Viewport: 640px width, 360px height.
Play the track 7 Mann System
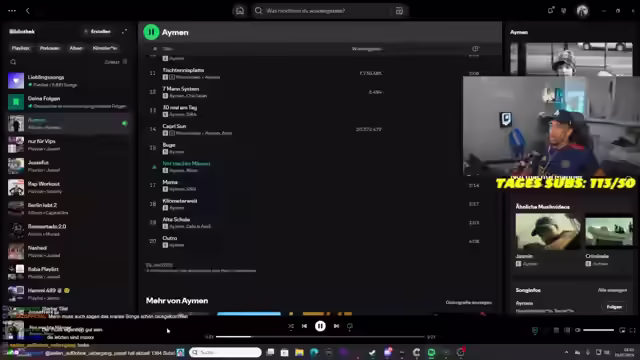point(180,89)
